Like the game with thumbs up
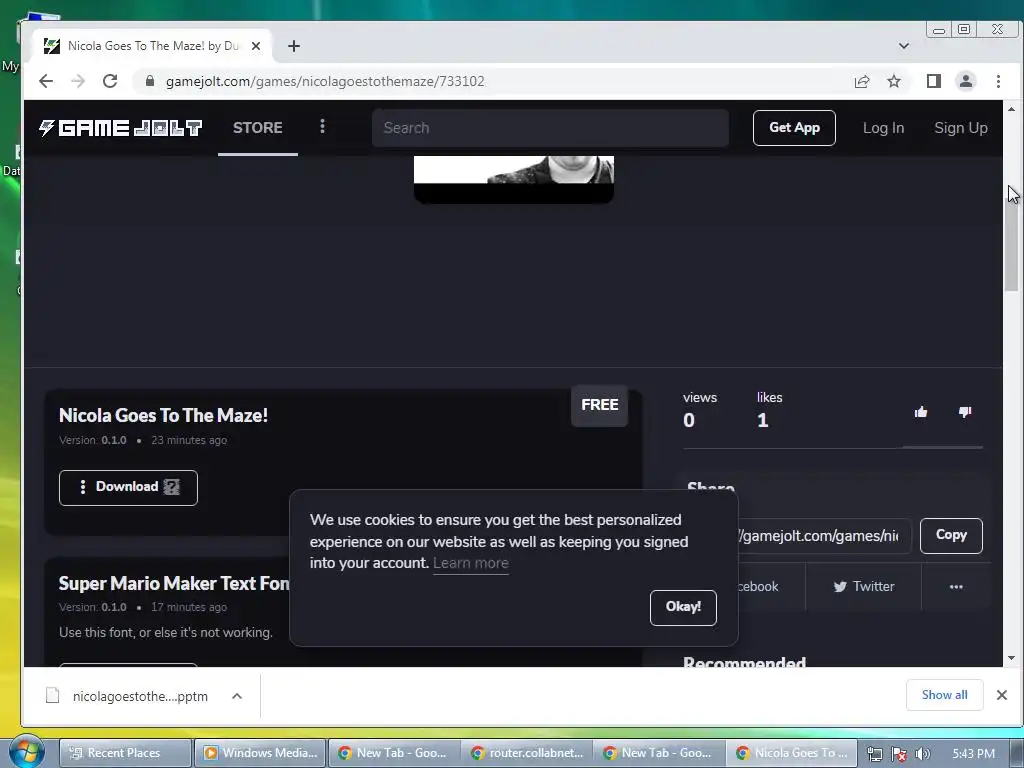1024x768 pixels. pyautogui.click(x=921, y=412)
